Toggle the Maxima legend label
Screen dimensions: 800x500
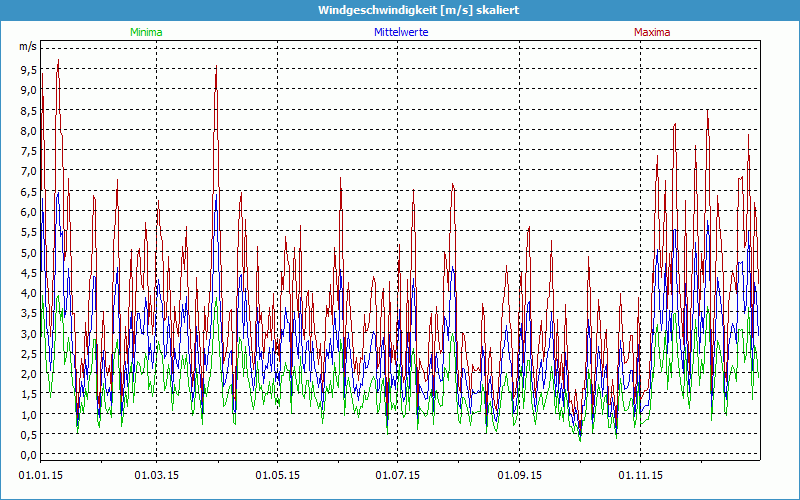[x=652, y=32]
